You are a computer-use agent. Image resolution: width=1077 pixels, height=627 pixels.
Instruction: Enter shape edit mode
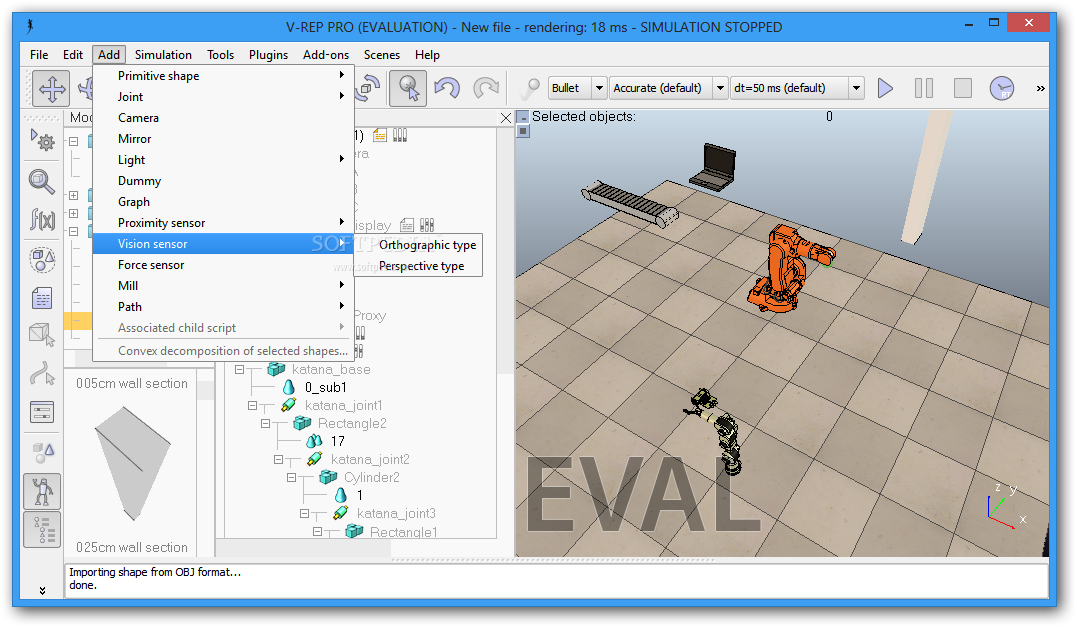tap(42, 335)
